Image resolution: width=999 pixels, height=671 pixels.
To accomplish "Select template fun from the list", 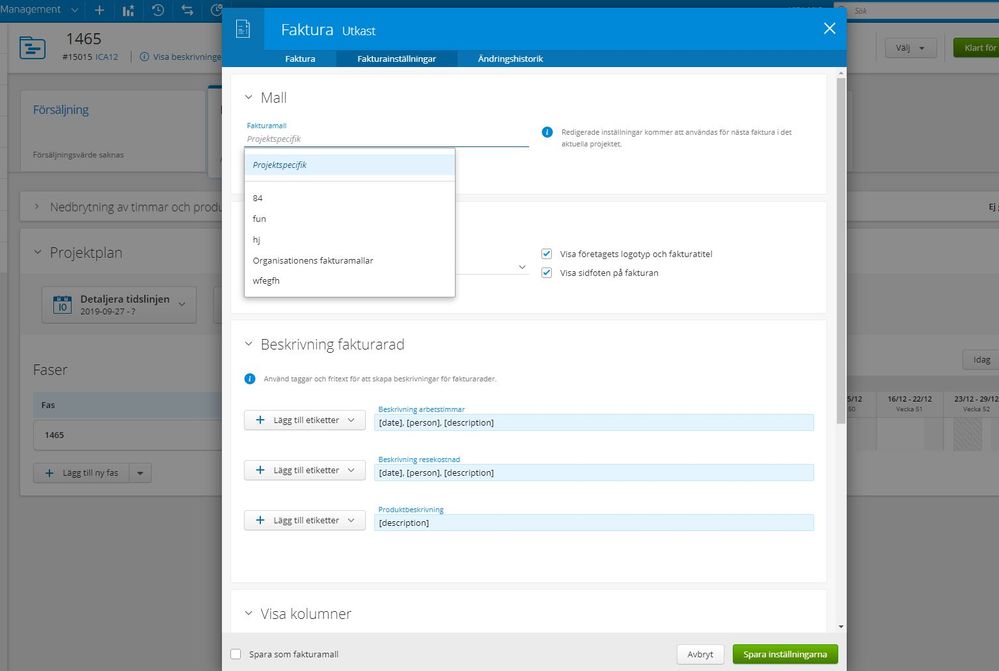I will [x=350, y=219].
